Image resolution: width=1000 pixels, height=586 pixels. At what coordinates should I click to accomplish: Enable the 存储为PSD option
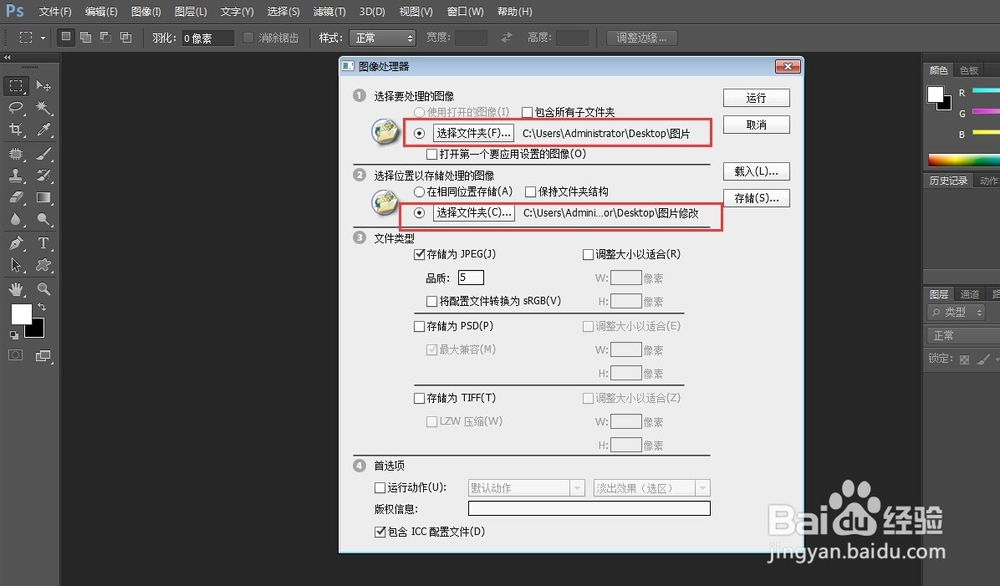click(420, 325)
